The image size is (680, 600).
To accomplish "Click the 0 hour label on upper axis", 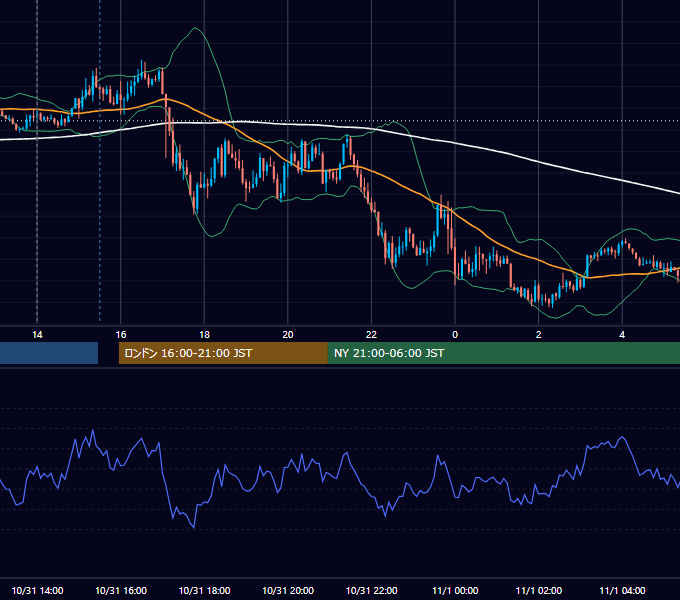I will pos(455,335).
